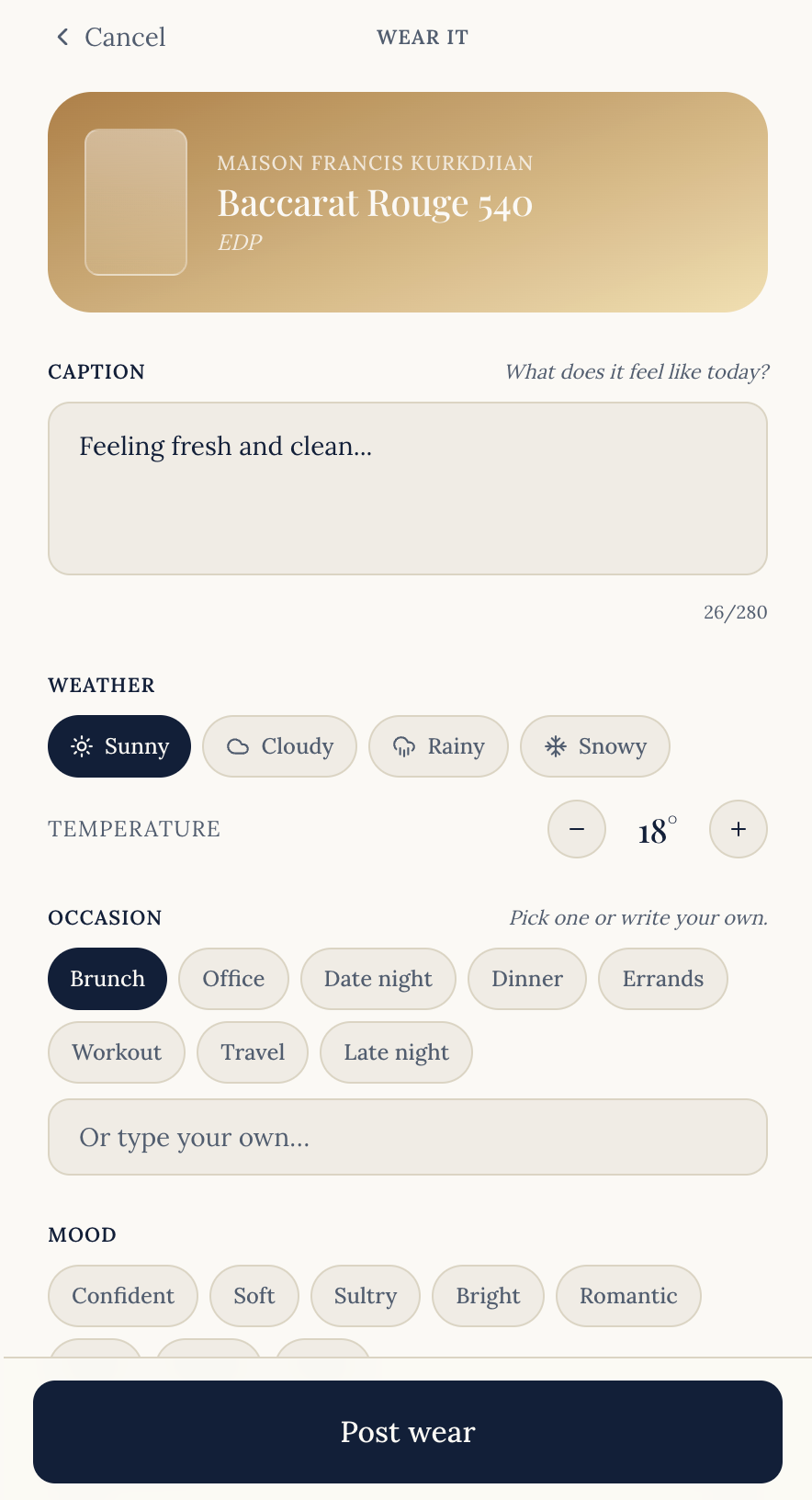The width and height of the screenshot is (812, 1500).
Task: Decrease temperature with the minus button
Action: coord(577,829)
